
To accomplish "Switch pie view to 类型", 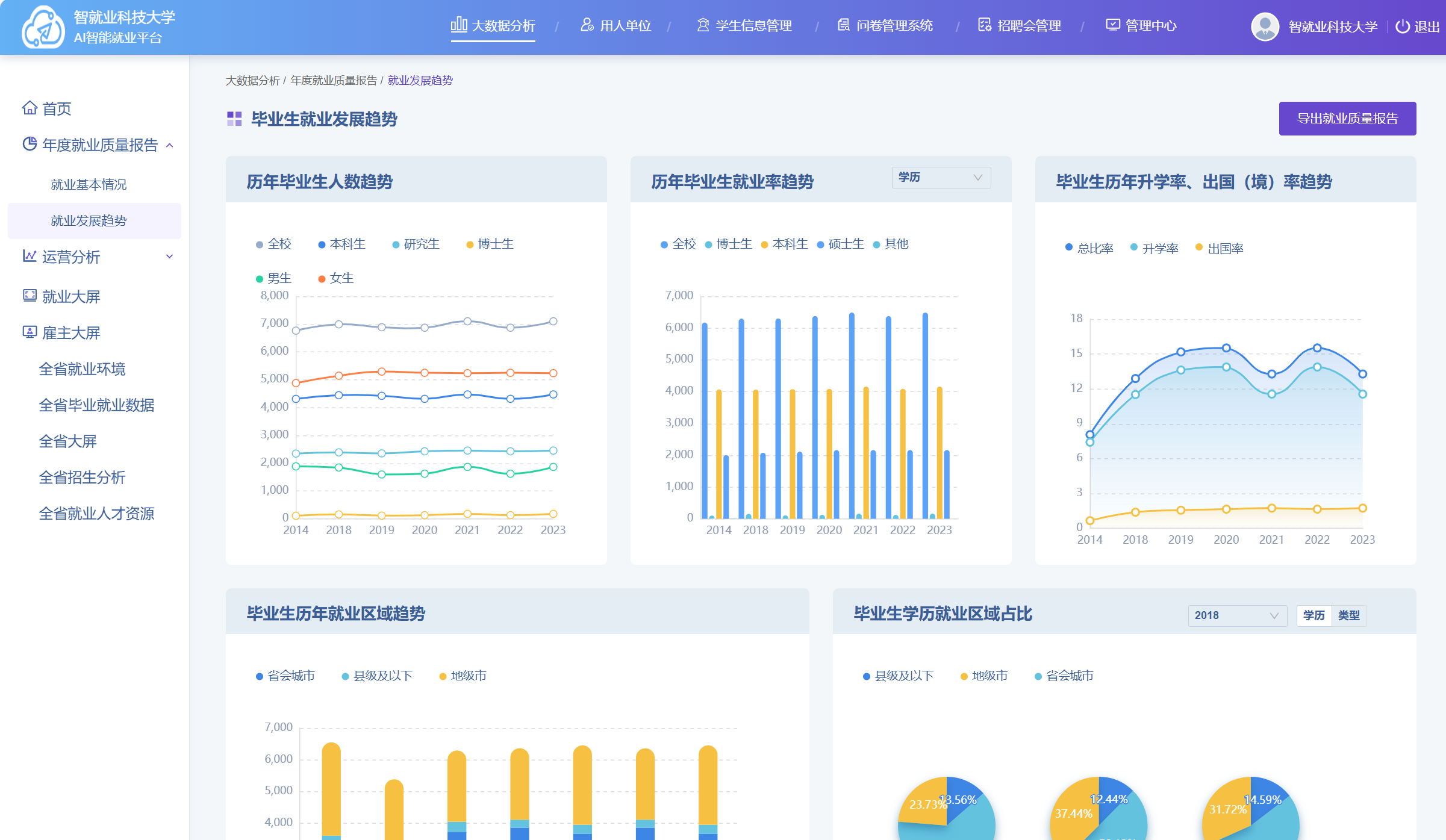I will [1348, 615].
